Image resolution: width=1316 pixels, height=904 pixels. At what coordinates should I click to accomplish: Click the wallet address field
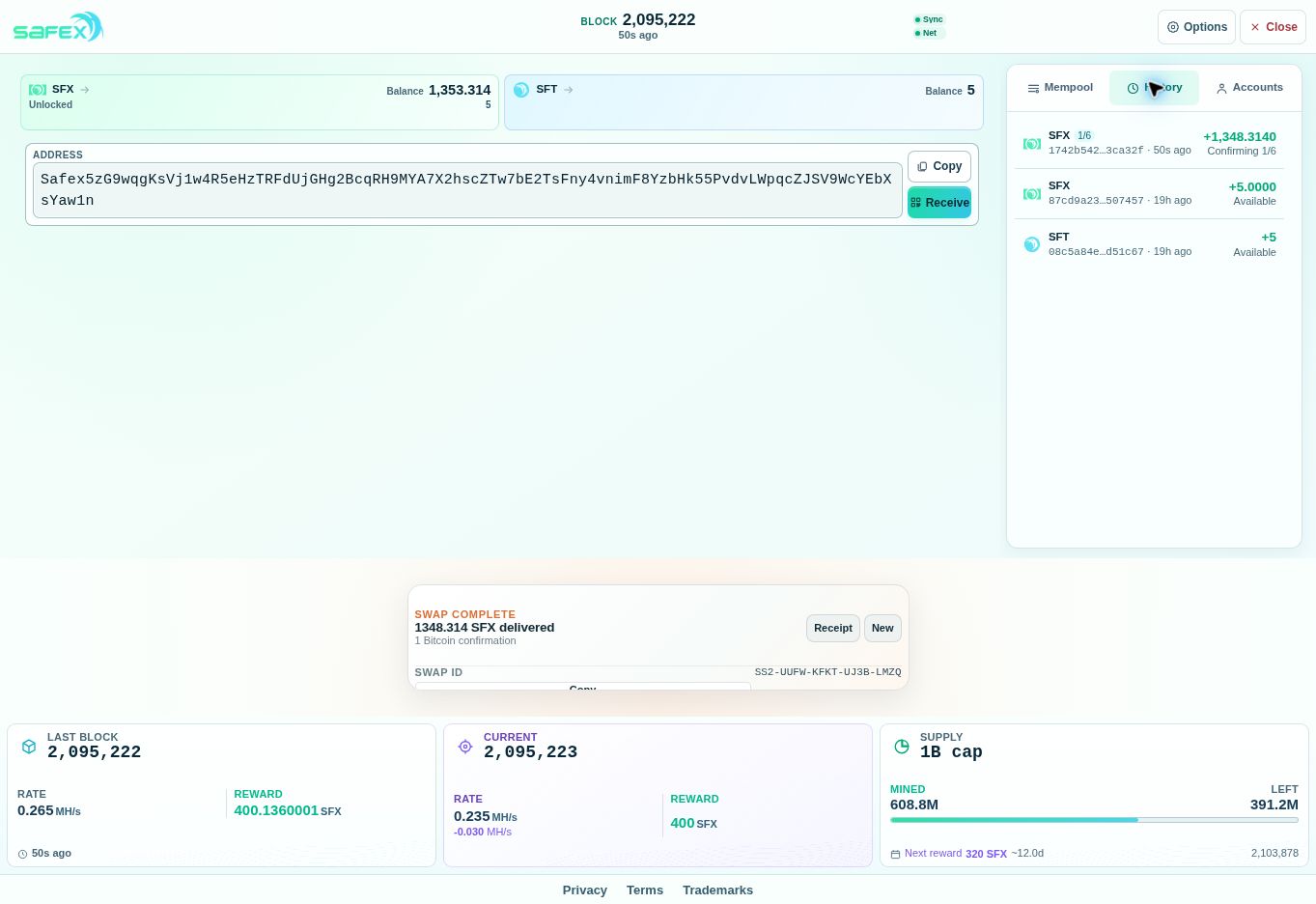[x=467, y=190]
